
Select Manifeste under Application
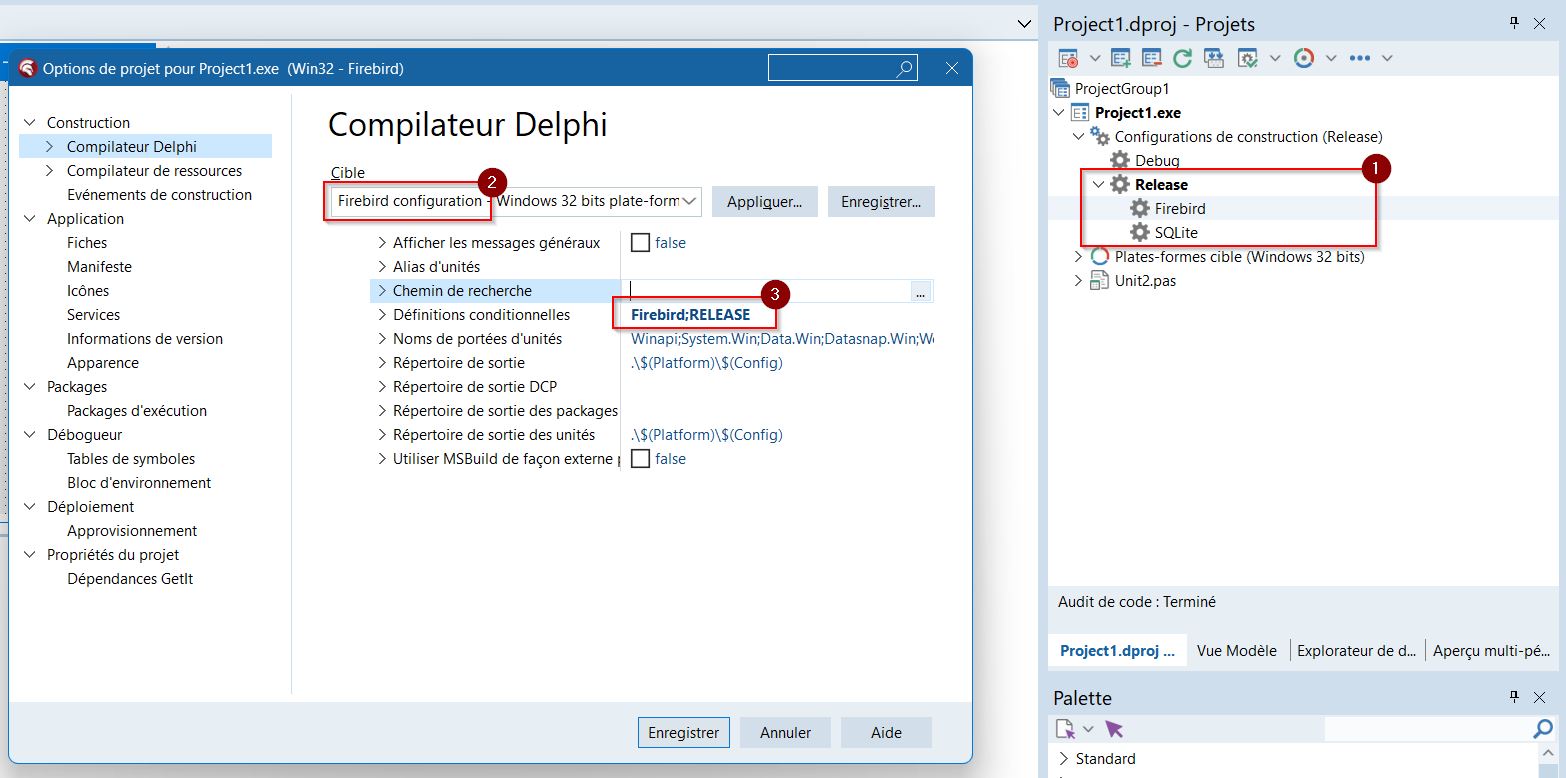(99, 267)
